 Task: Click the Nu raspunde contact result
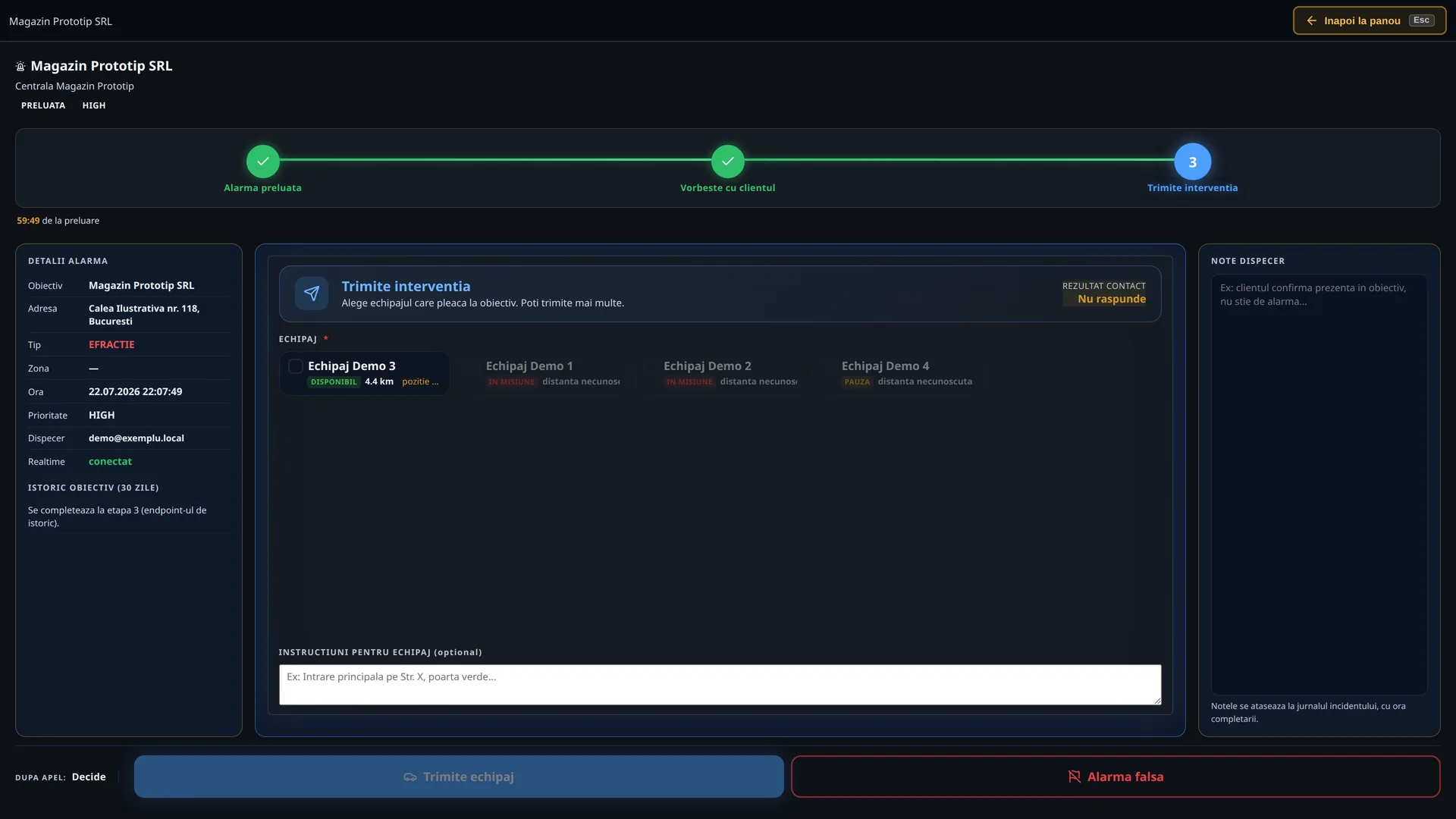pyautogui.click(x=1111, y=300)
